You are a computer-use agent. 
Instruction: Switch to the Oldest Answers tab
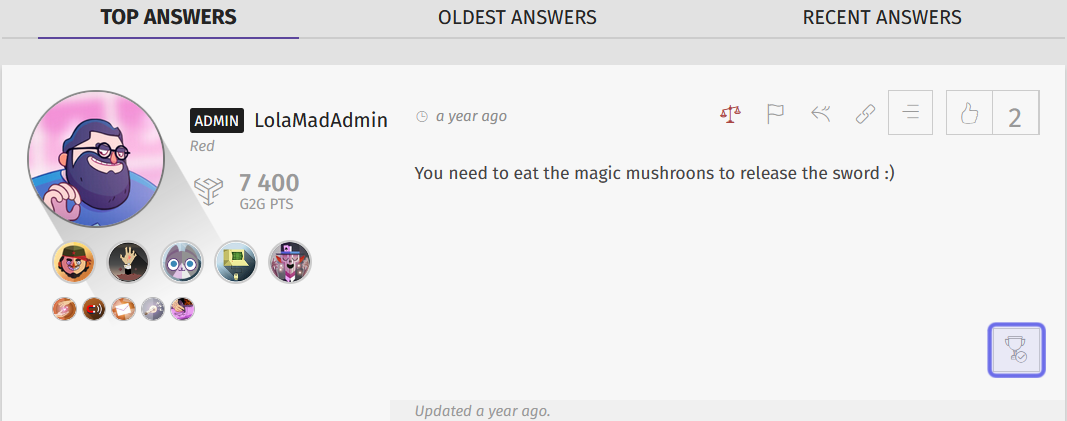(x=517, y=18)
